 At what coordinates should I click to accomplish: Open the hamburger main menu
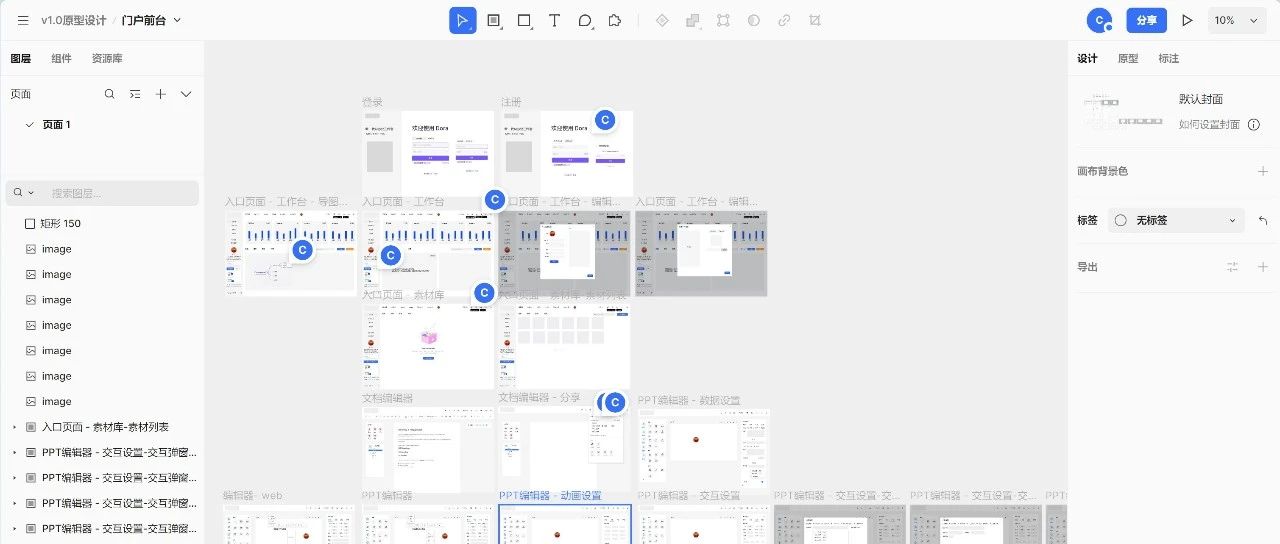pyautogui.click(x=23, y=20)
